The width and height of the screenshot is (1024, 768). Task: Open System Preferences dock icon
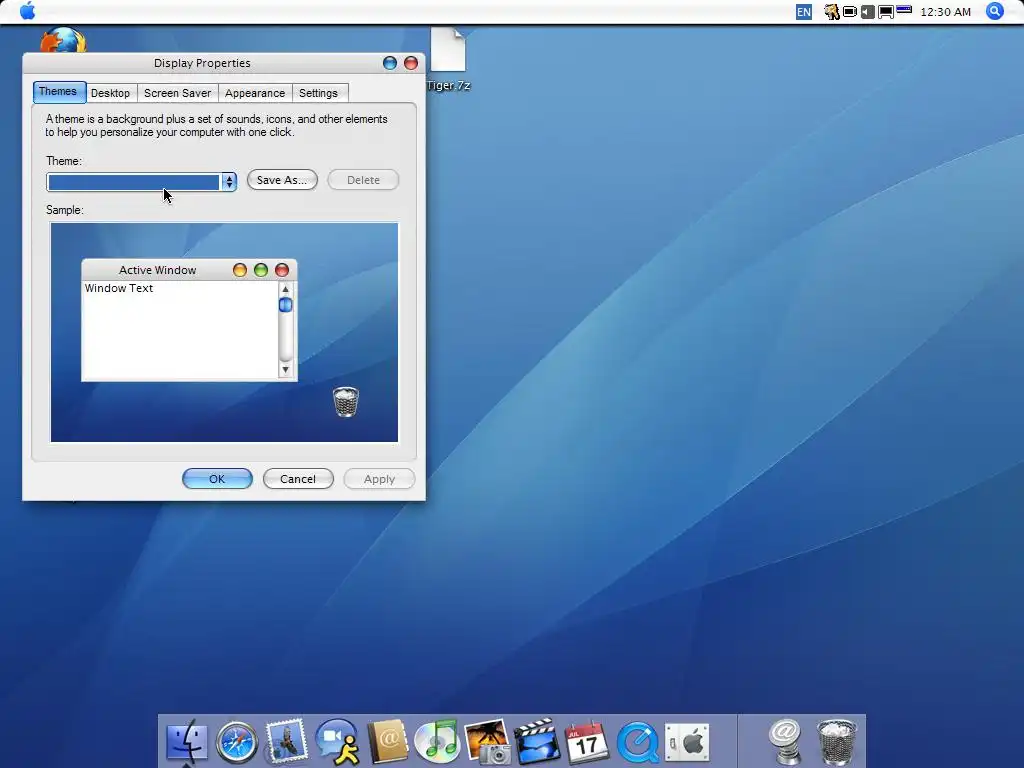pos(687,743)
